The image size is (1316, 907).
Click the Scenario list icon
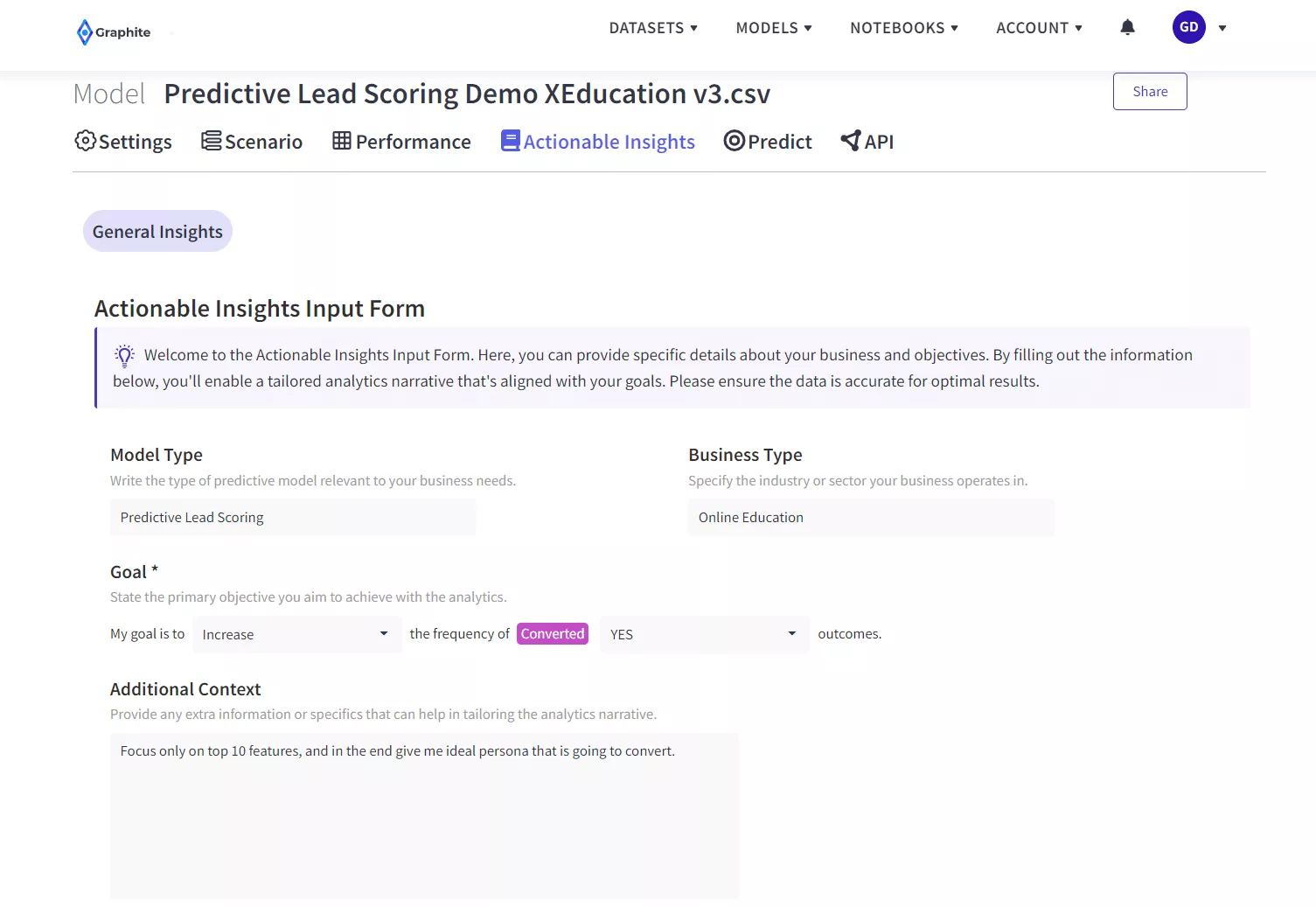pos(211,141)
